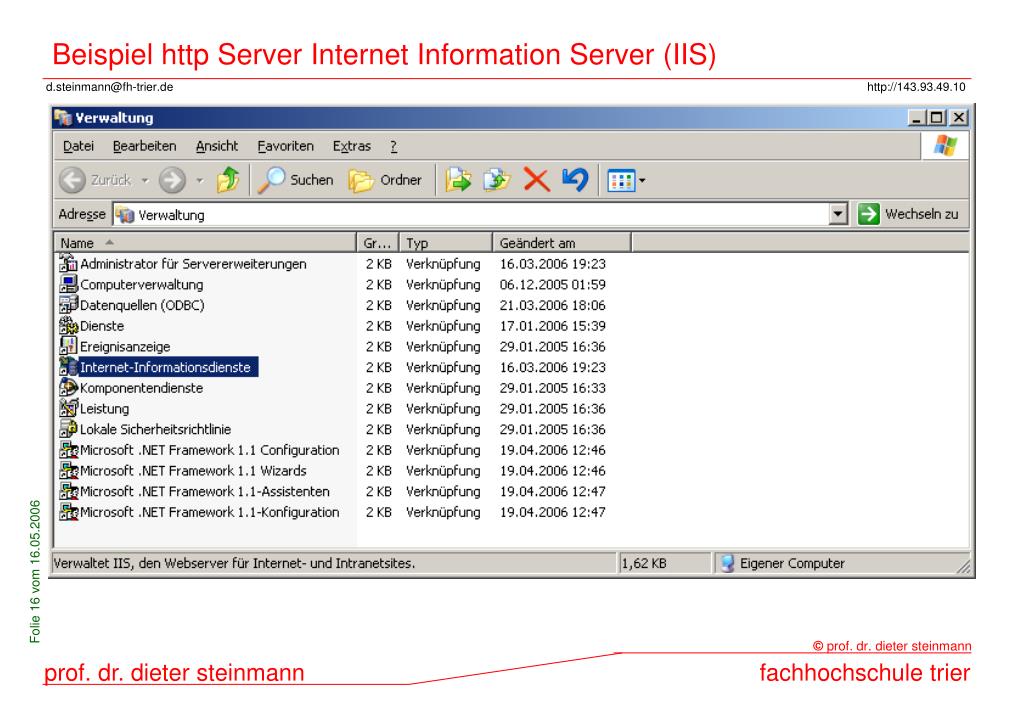The width and height of the screenshot is (1023, 708).
Task: Expand the address bar dropdown
Action: coord(838,214)
